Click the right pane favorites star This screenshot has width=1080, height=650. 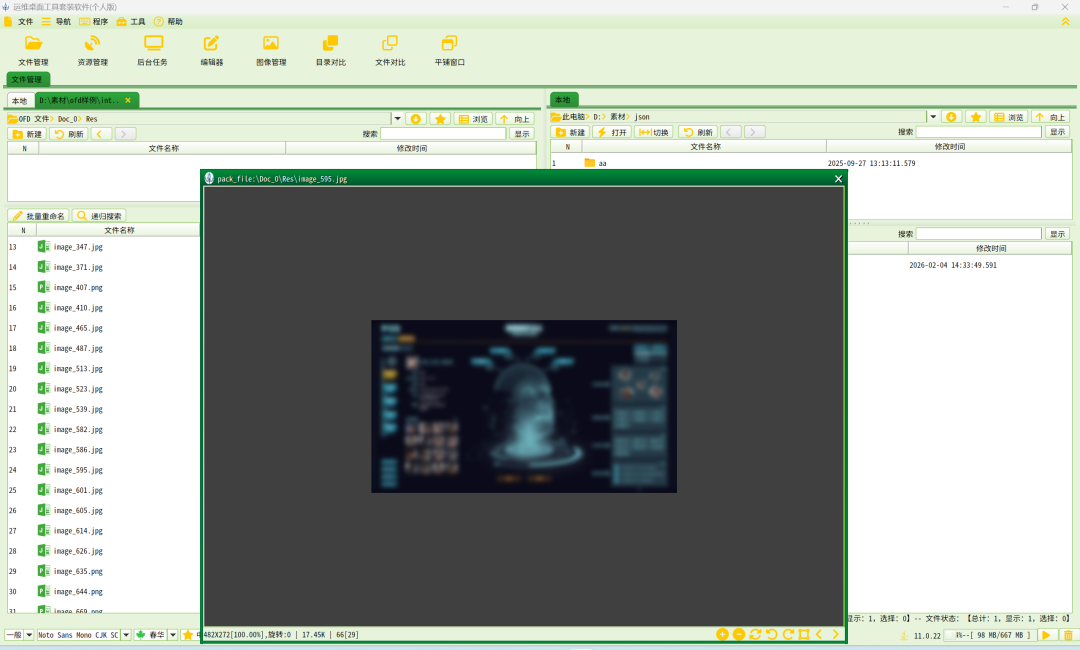click(x=975, y=117)
